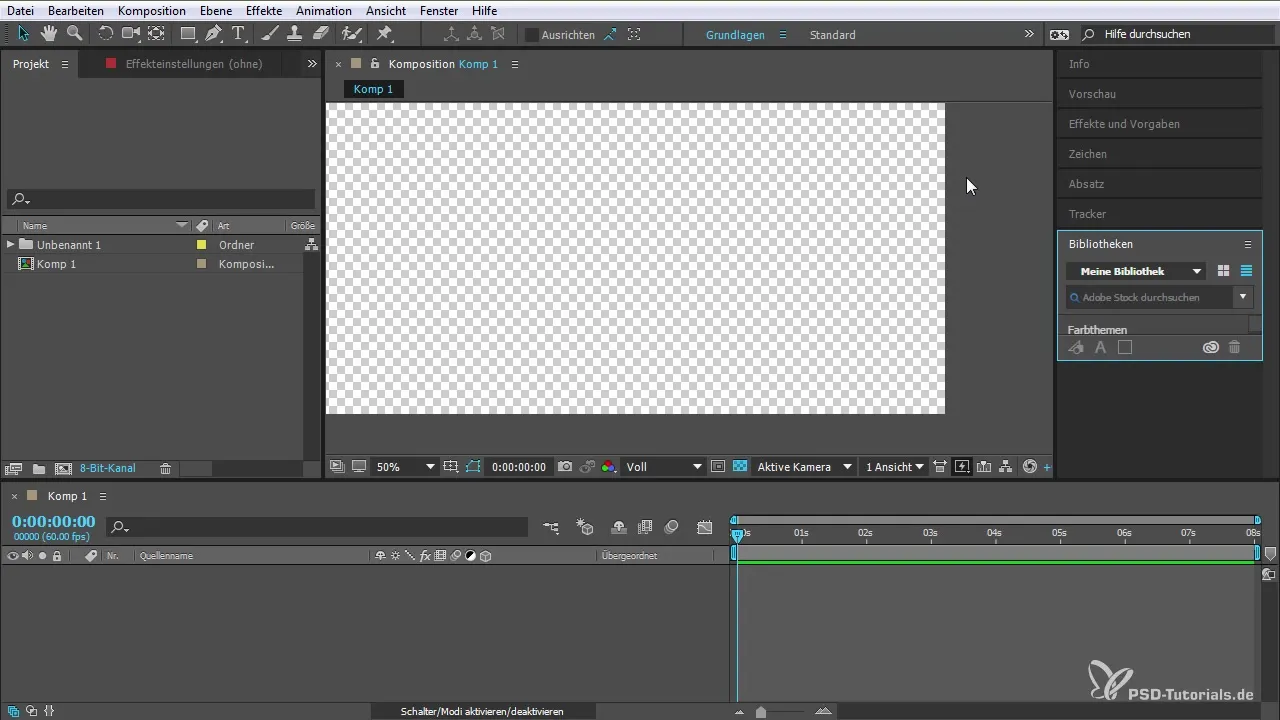Open the Aktive Kamera view dropdown

(x=804, y=467)
